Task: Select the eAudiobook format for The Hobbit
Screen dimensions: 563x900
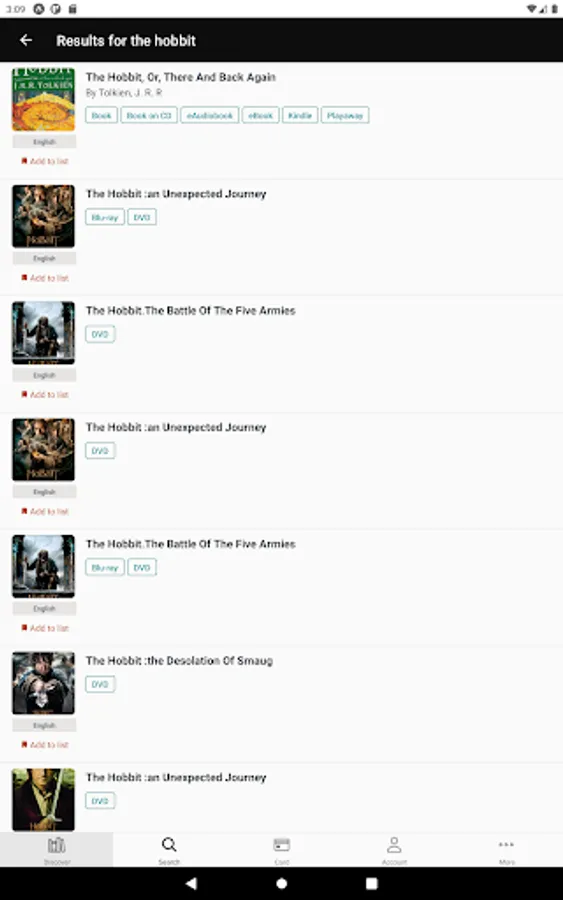Action: pyautogui.click(x=210, y=115)
